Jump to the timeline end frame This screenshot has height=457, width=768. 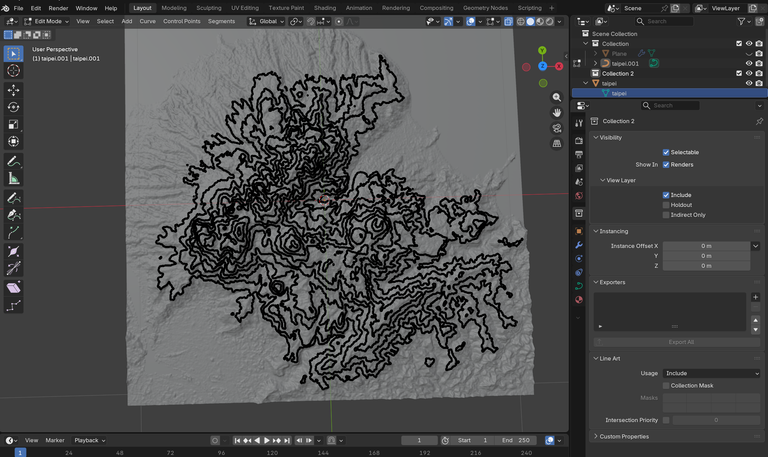pos(287,440)
